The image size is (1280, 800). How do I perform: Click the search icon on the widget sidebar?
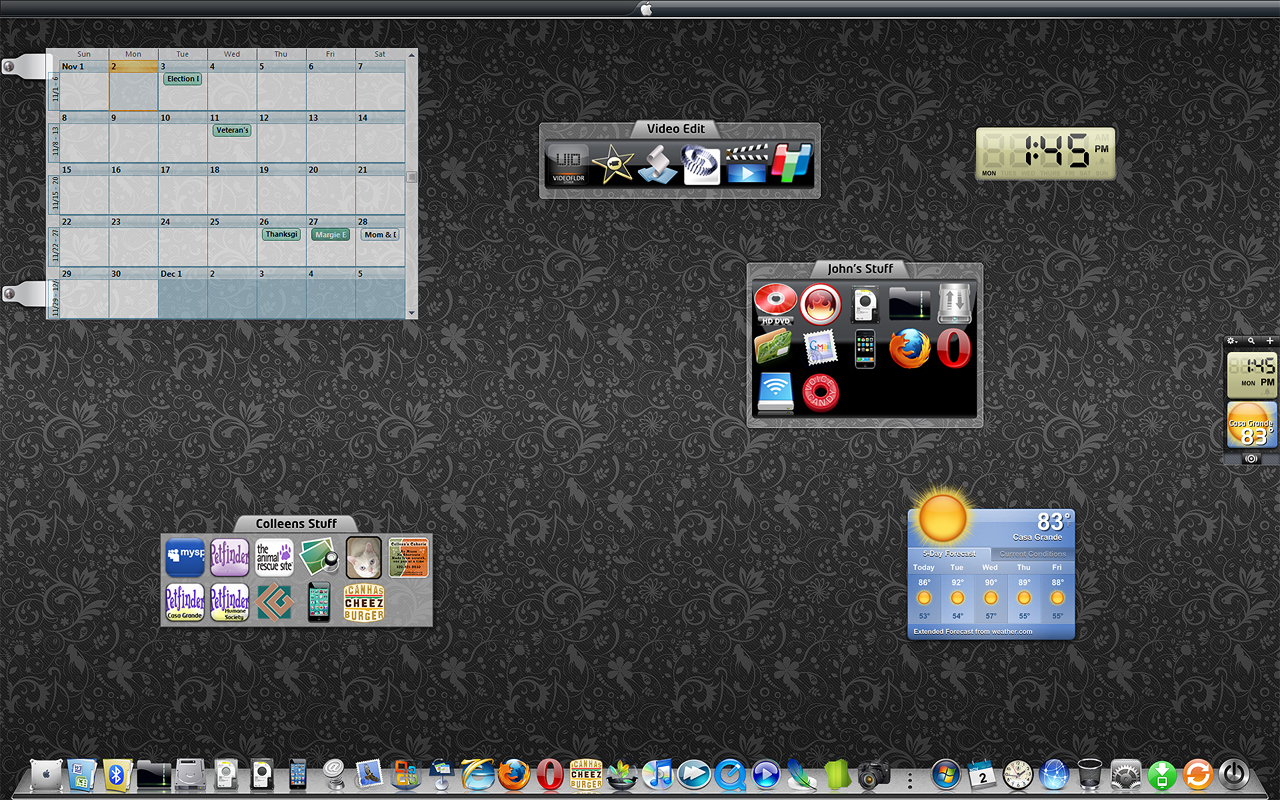click(x=1252, y=341)
